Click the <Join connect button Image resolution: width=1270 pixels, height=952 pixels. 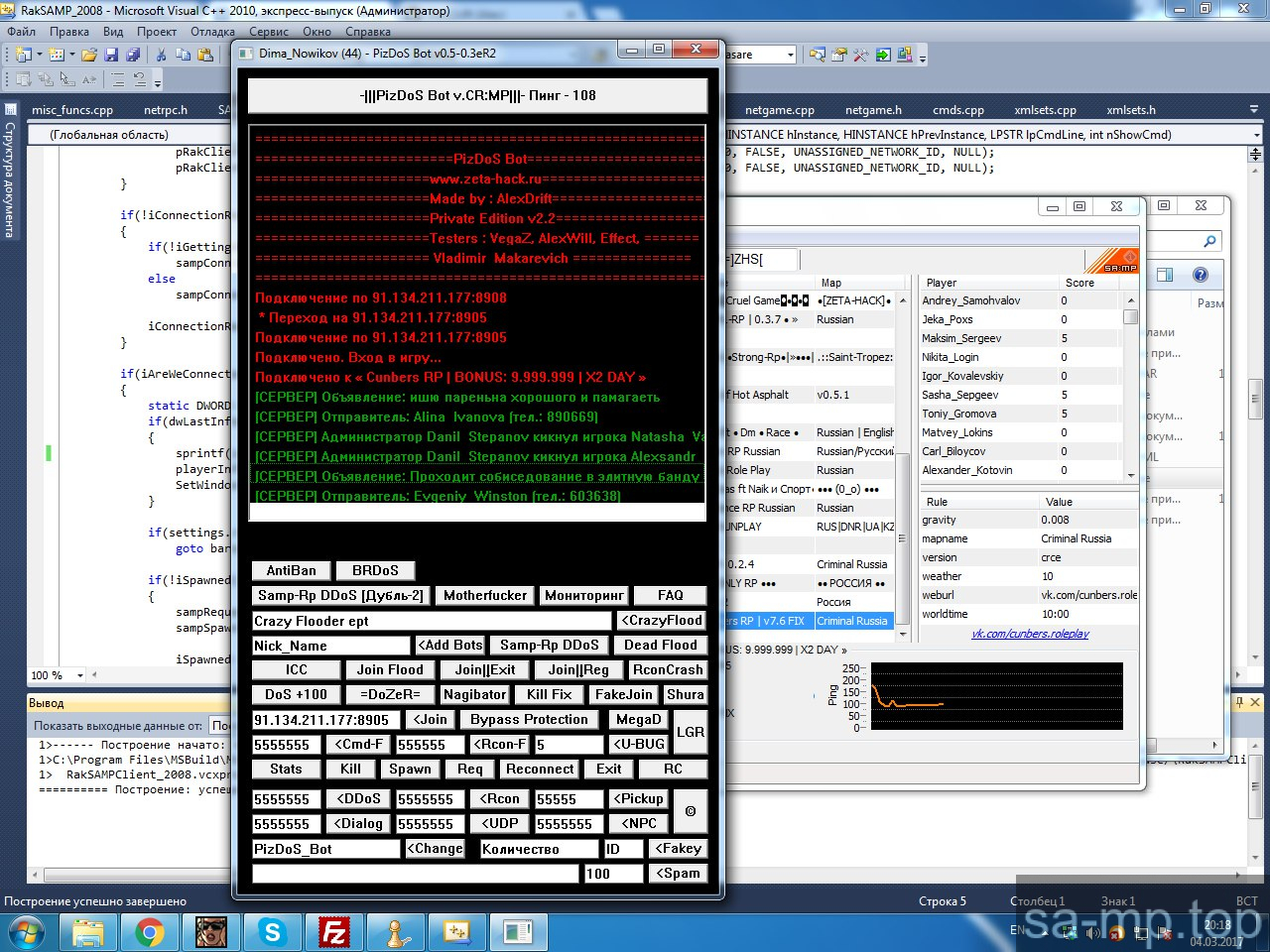431,720
